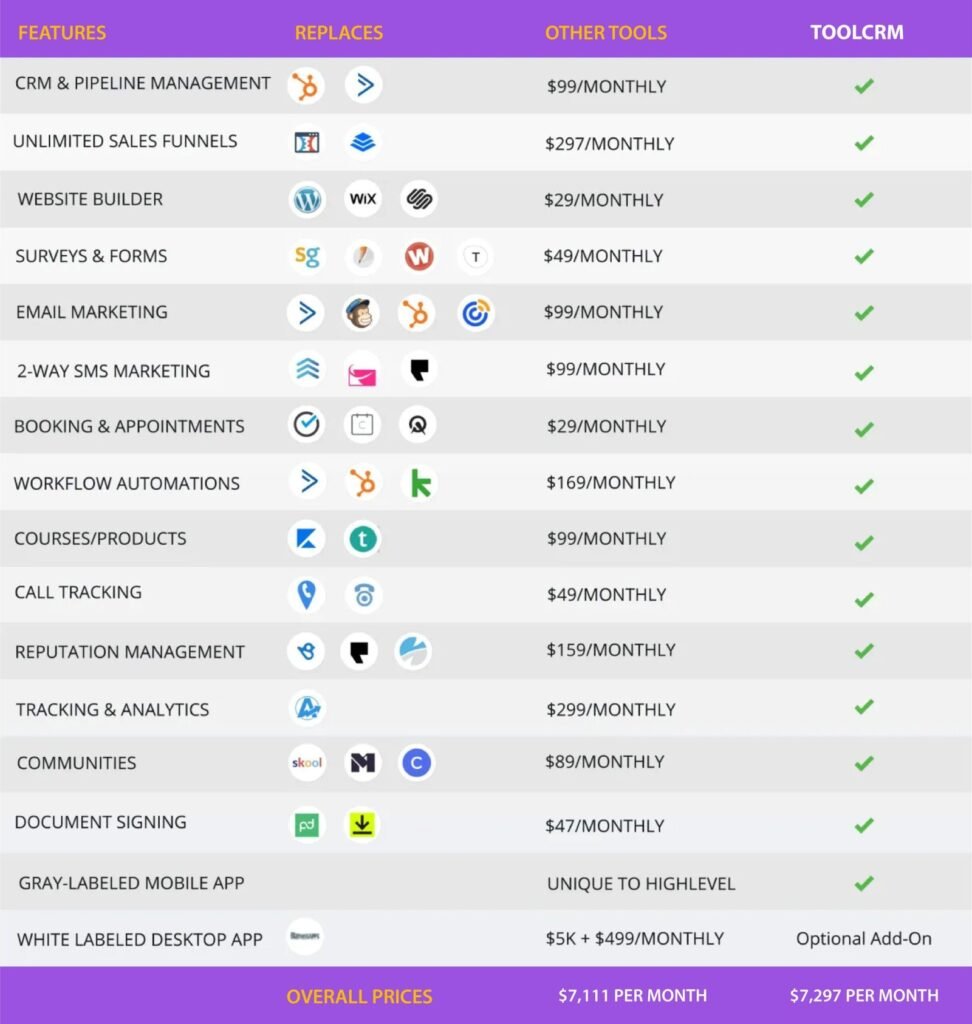Click the yellow download icon in Document Signing
972x1024 pixels.
(x=362, y=825)
